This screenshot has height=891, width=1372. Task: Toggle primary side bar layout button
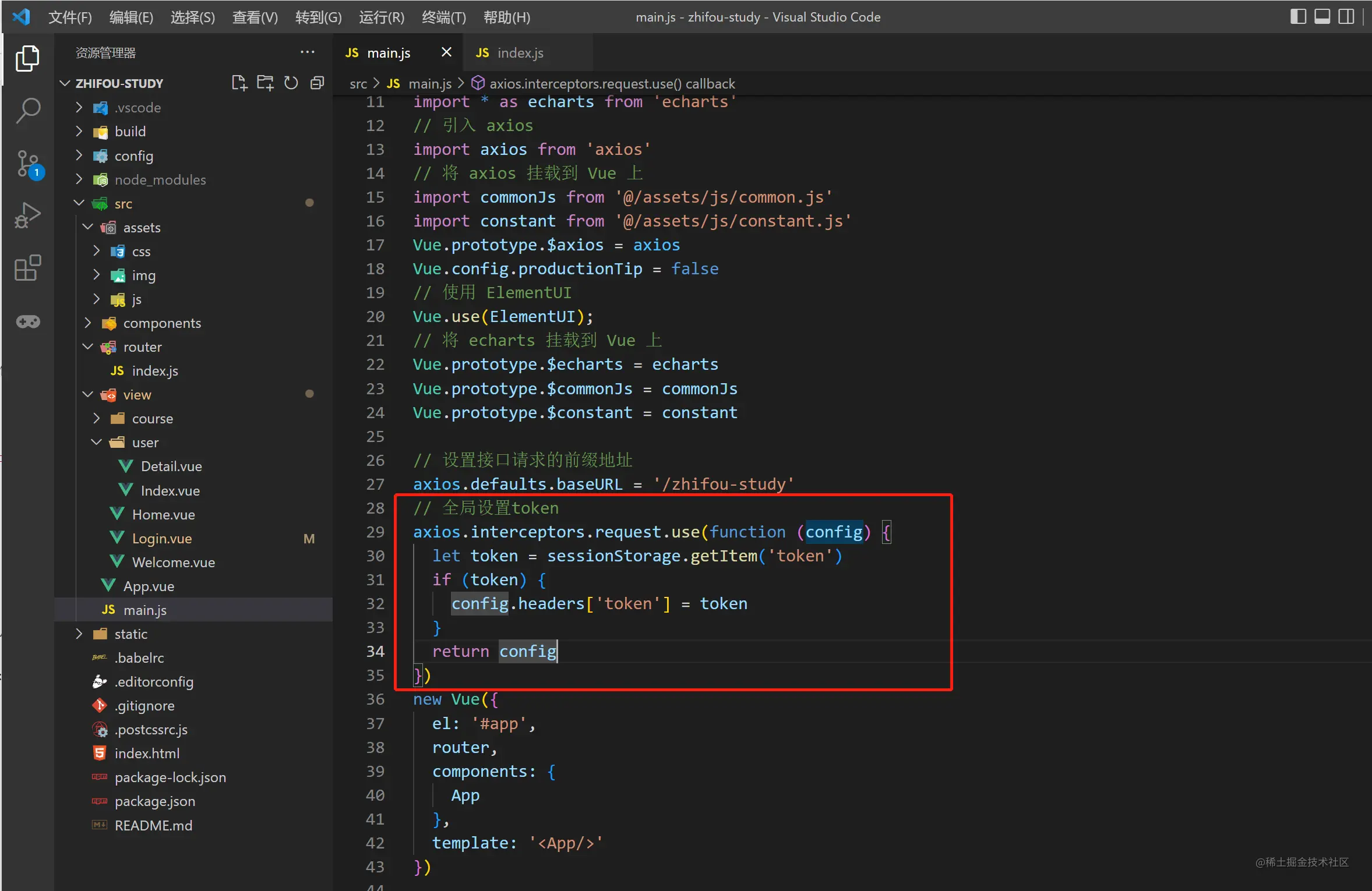coord(1298,16)
